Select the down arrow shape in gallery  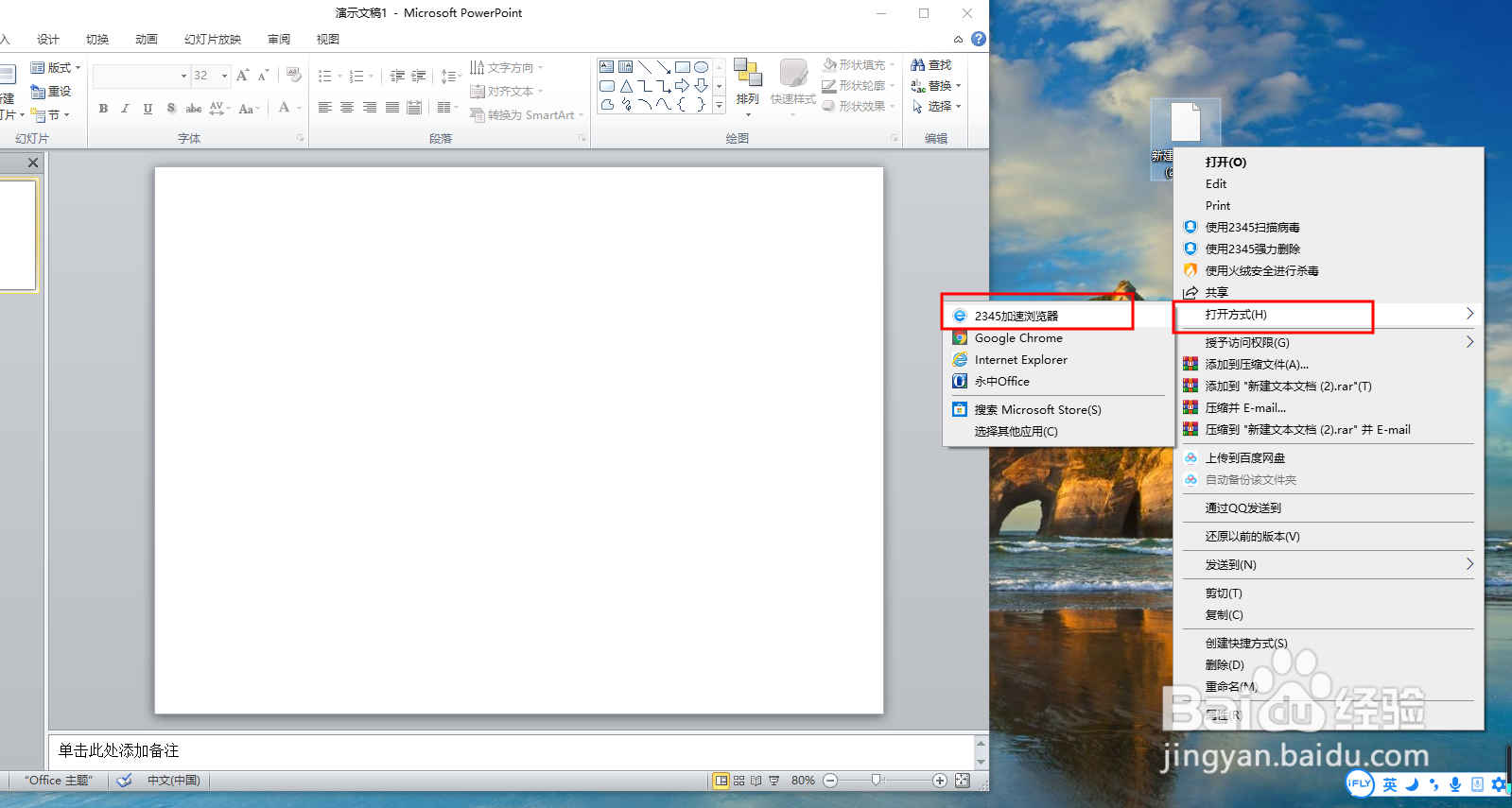coord(701,86)
